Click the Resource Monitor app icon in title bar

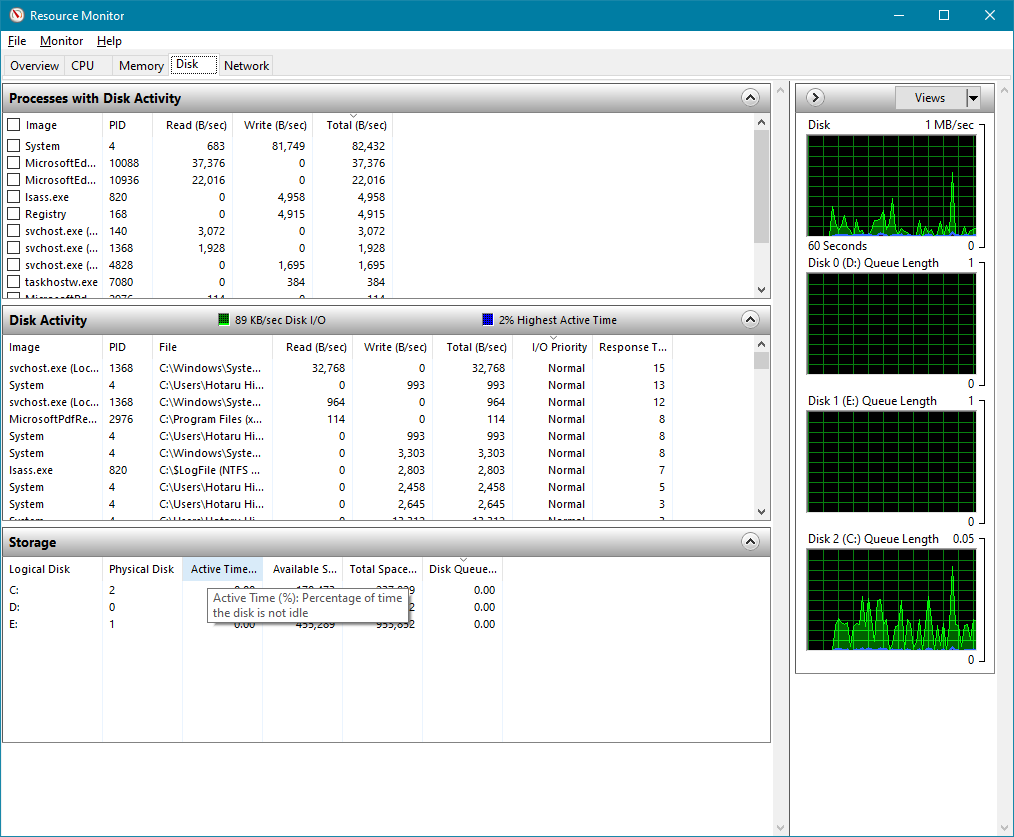point(15,15)
